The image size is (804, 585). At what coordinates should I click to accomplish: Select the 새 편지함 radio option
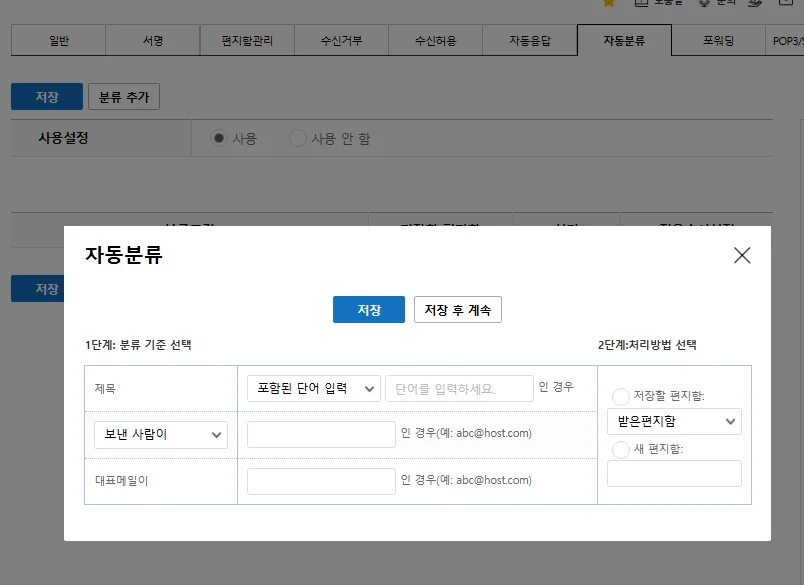click(620, 449)
